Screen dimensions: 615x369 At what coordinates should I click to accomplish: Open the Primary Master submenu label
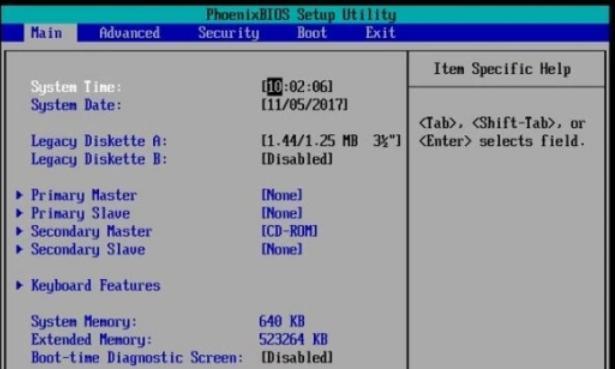tap(84, 195)
